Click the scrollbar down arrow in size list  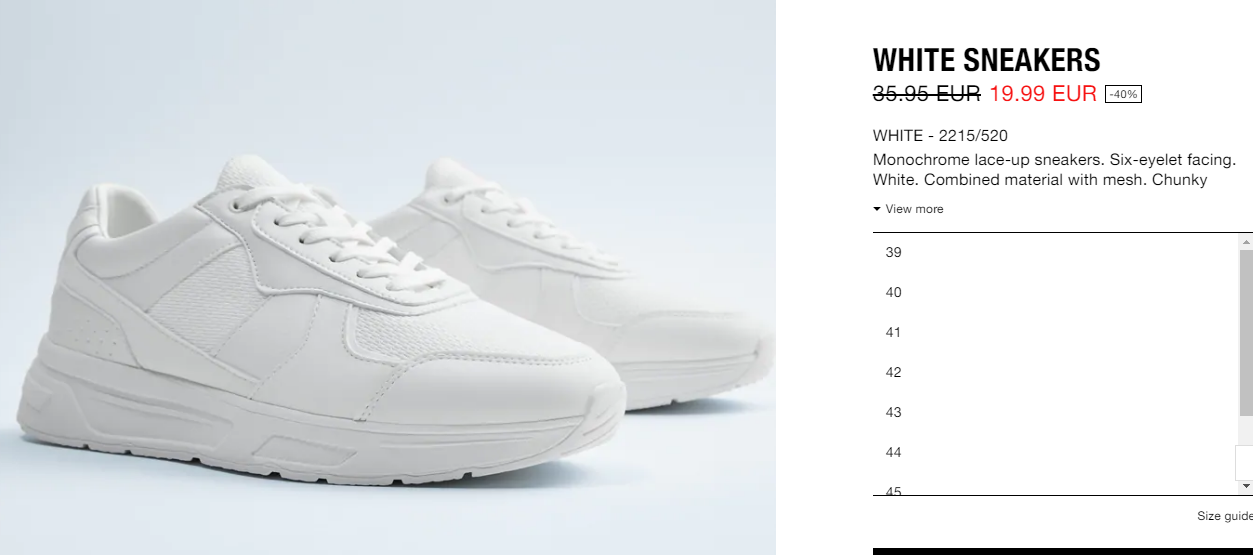[x=1246, y=485]
